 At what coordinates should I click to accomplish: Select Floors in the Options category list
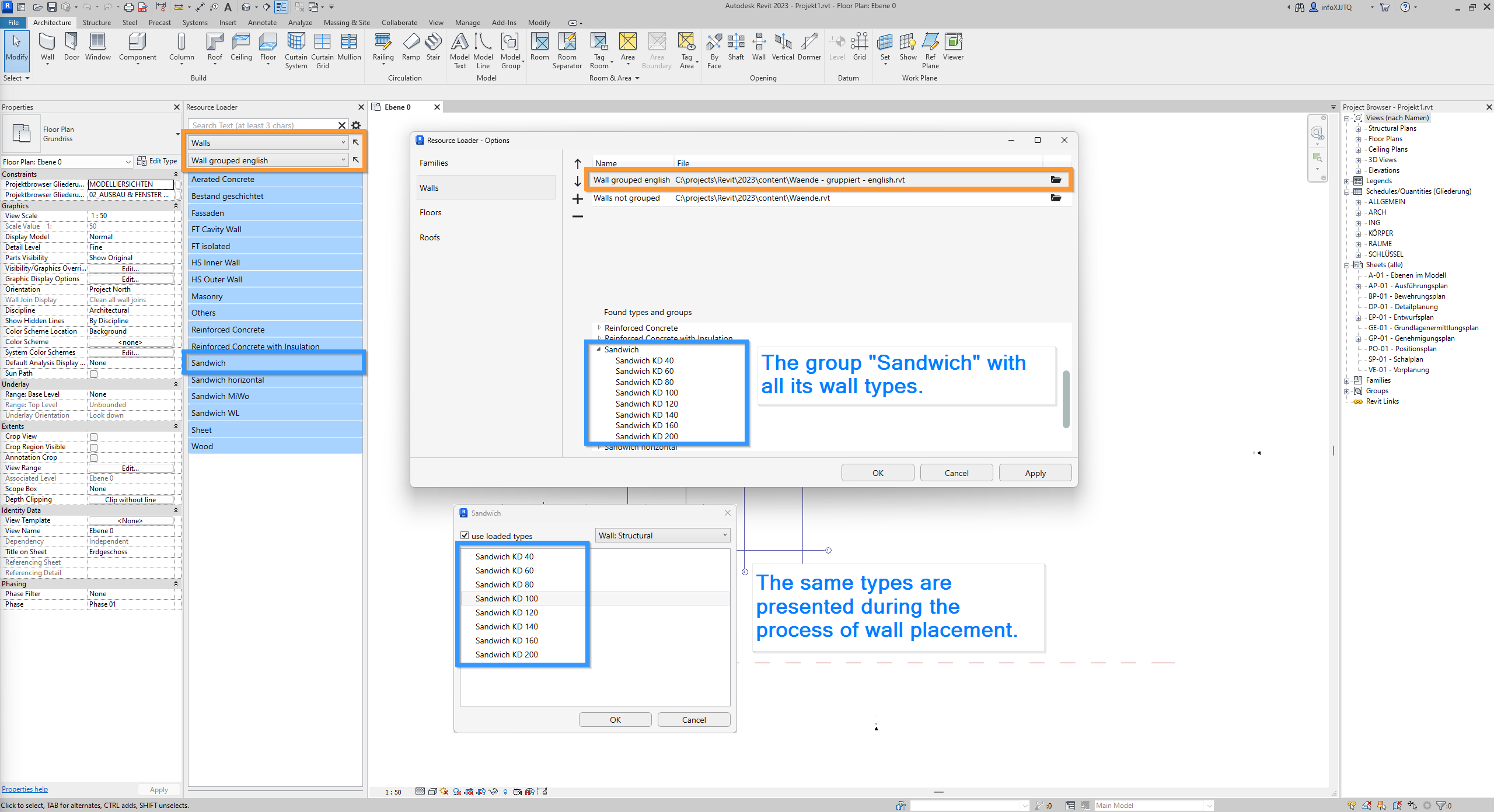pyautogui.click(x=431, y=213)
